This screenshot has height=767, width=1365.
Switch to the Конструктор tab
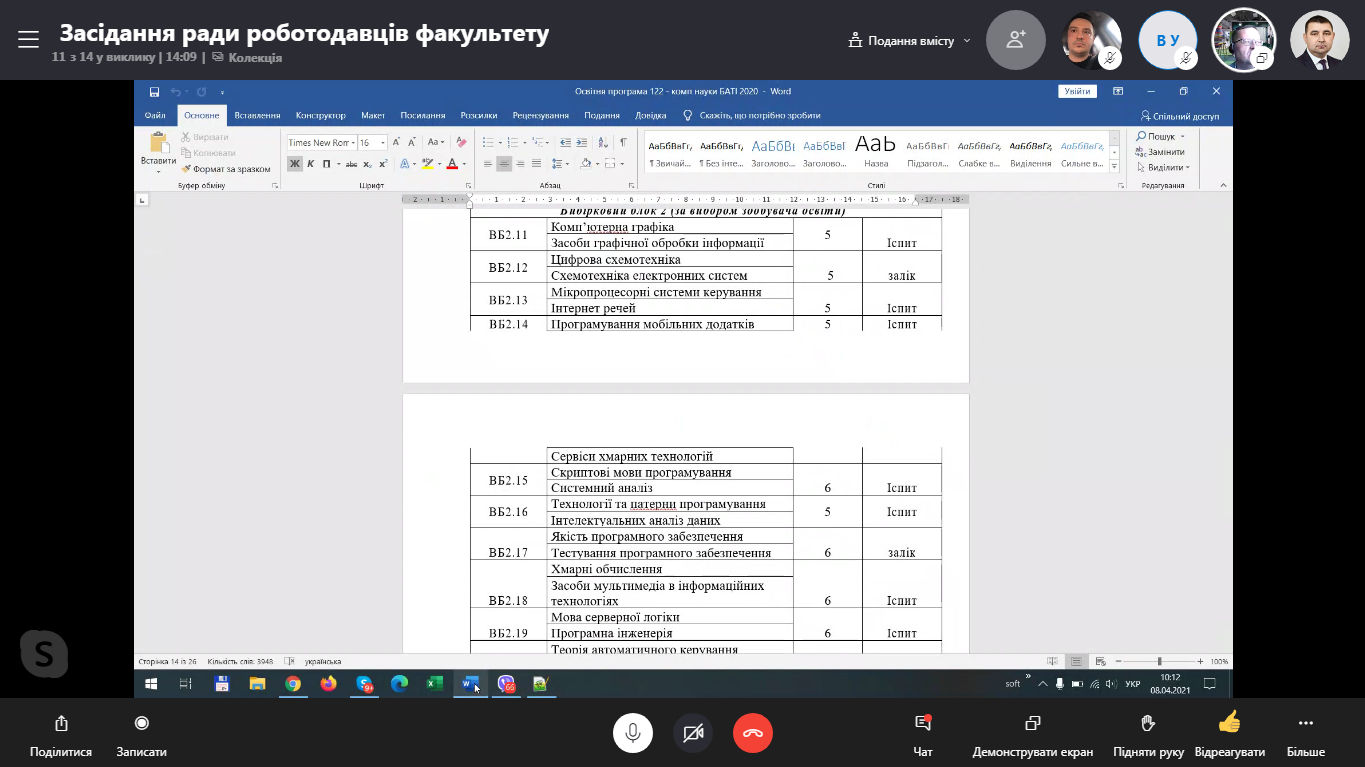pyautogui.click(x=320, y=115)
